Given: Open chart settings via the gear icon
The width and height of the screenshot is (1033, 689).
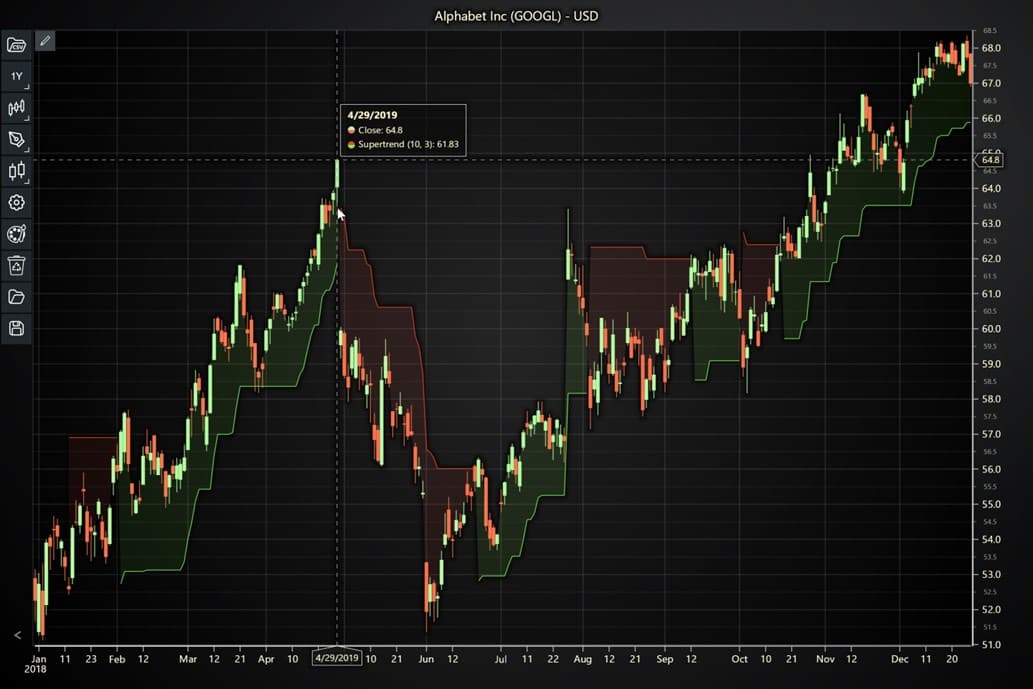Looking at the screenshot, I should click(15, 202).
